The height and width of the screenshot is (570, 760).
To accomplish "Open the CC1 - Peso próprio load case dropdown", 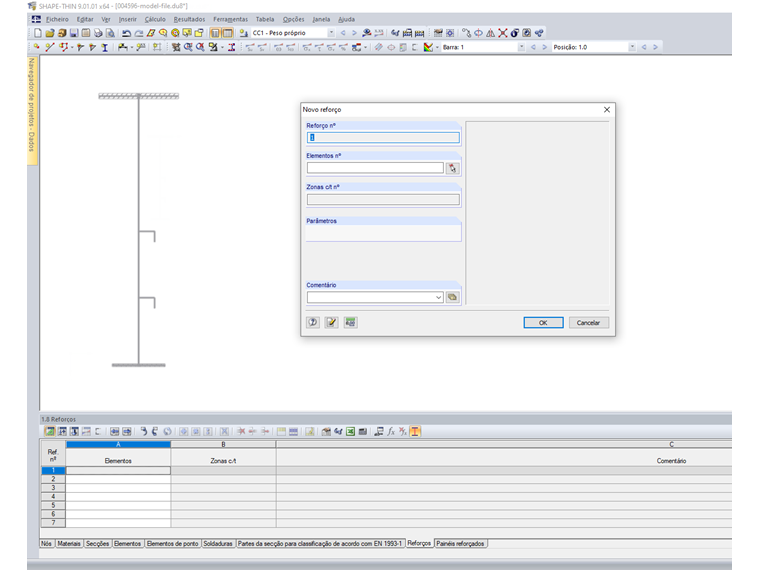I will pos(332,33).
